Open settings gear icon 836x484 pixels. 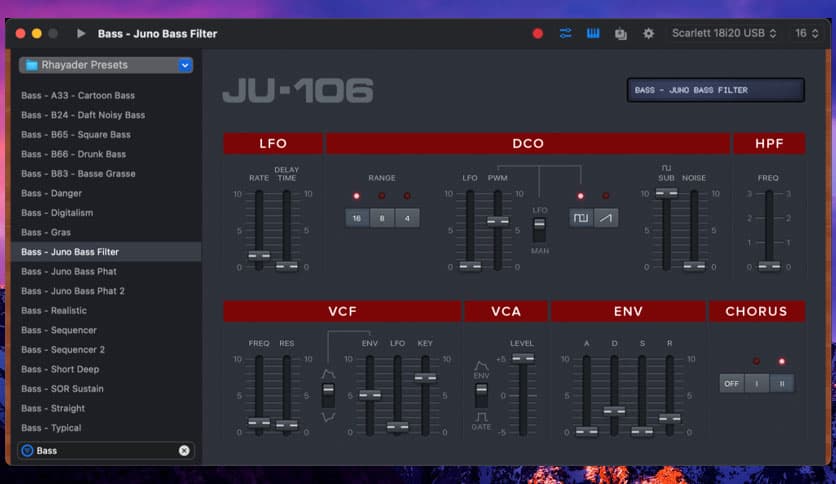pos(648,33)
